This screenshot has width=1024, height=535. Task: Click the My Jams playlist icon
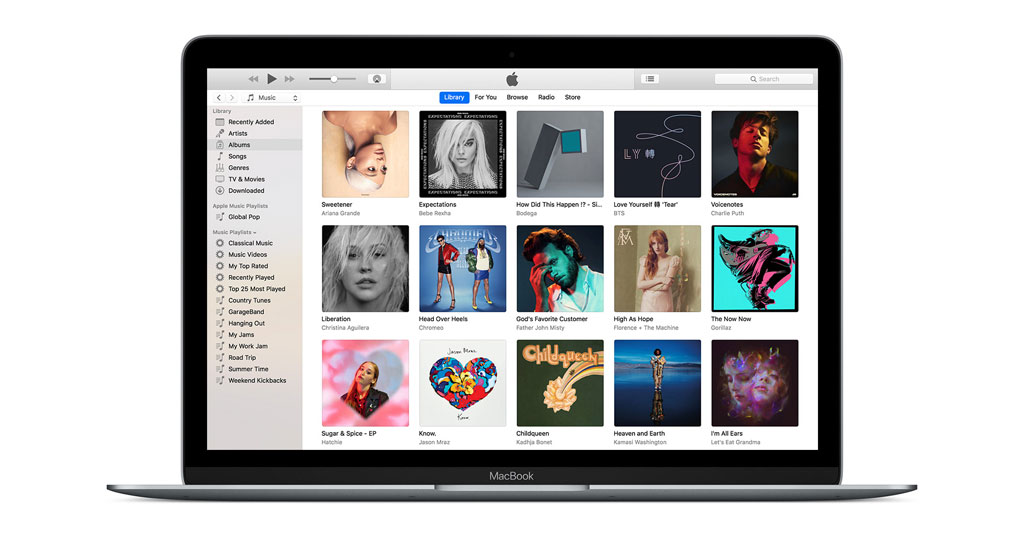tap(220, 334)
